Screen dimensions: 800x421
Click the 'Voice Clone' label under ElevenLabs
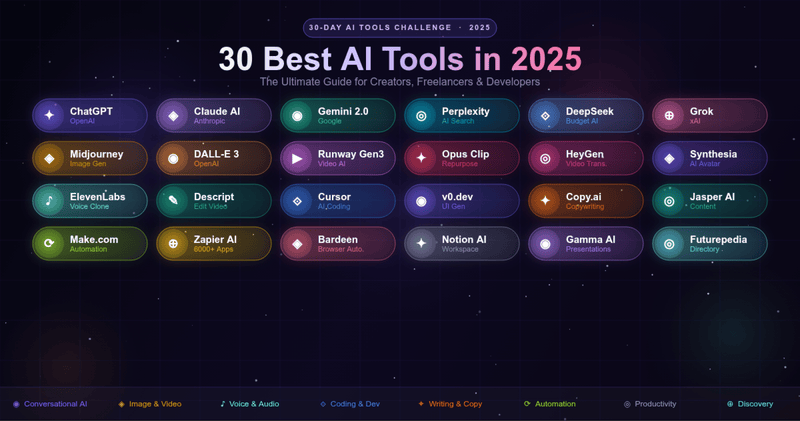tap(89, 206)
